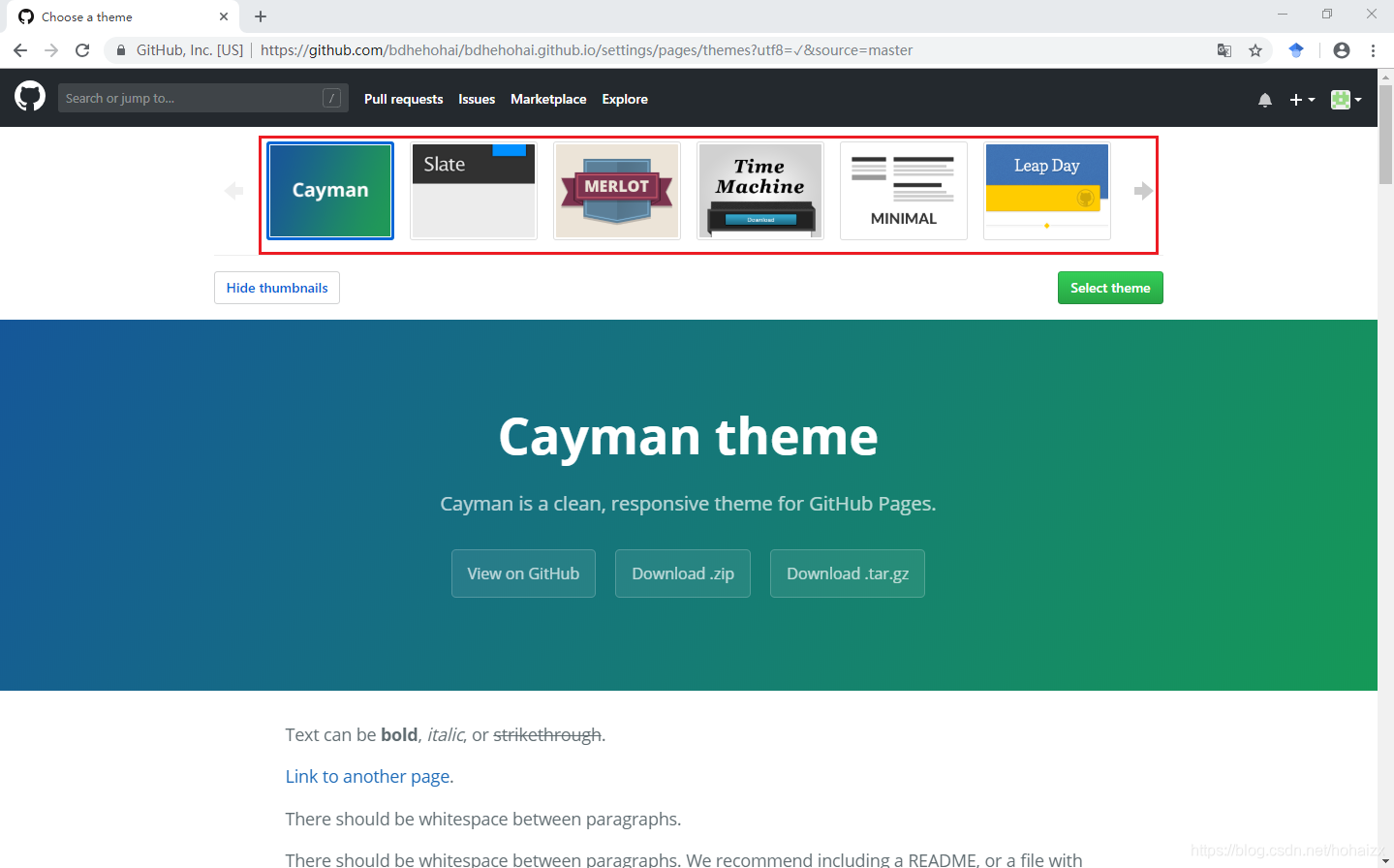Open the notifications bell
Viewport: 1394px width, 868px height.
coord(1265,100)
